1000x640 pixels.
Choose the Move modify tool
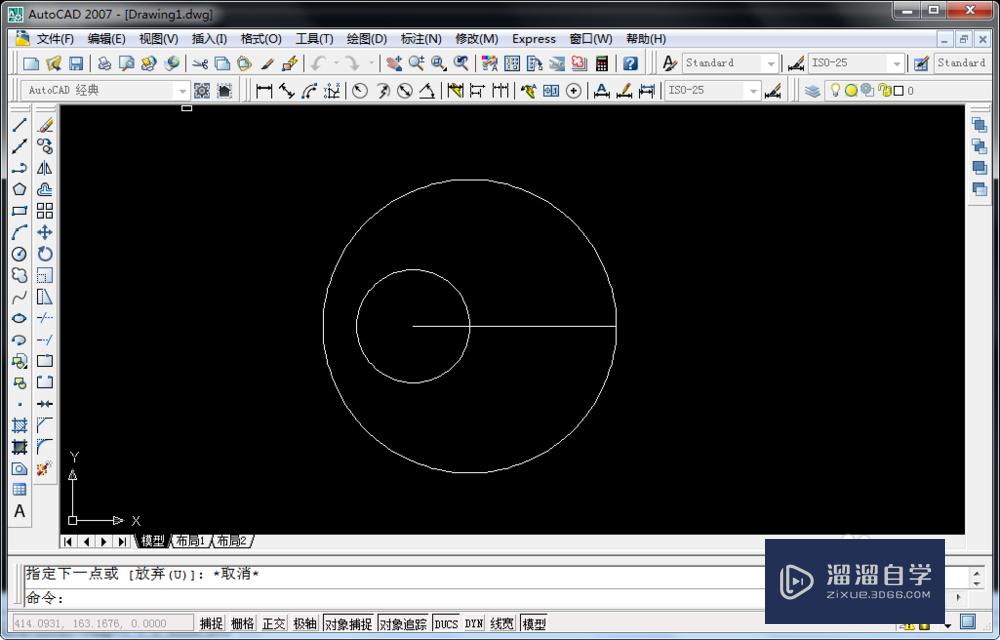pyautogui.click(x=45, y=232)
